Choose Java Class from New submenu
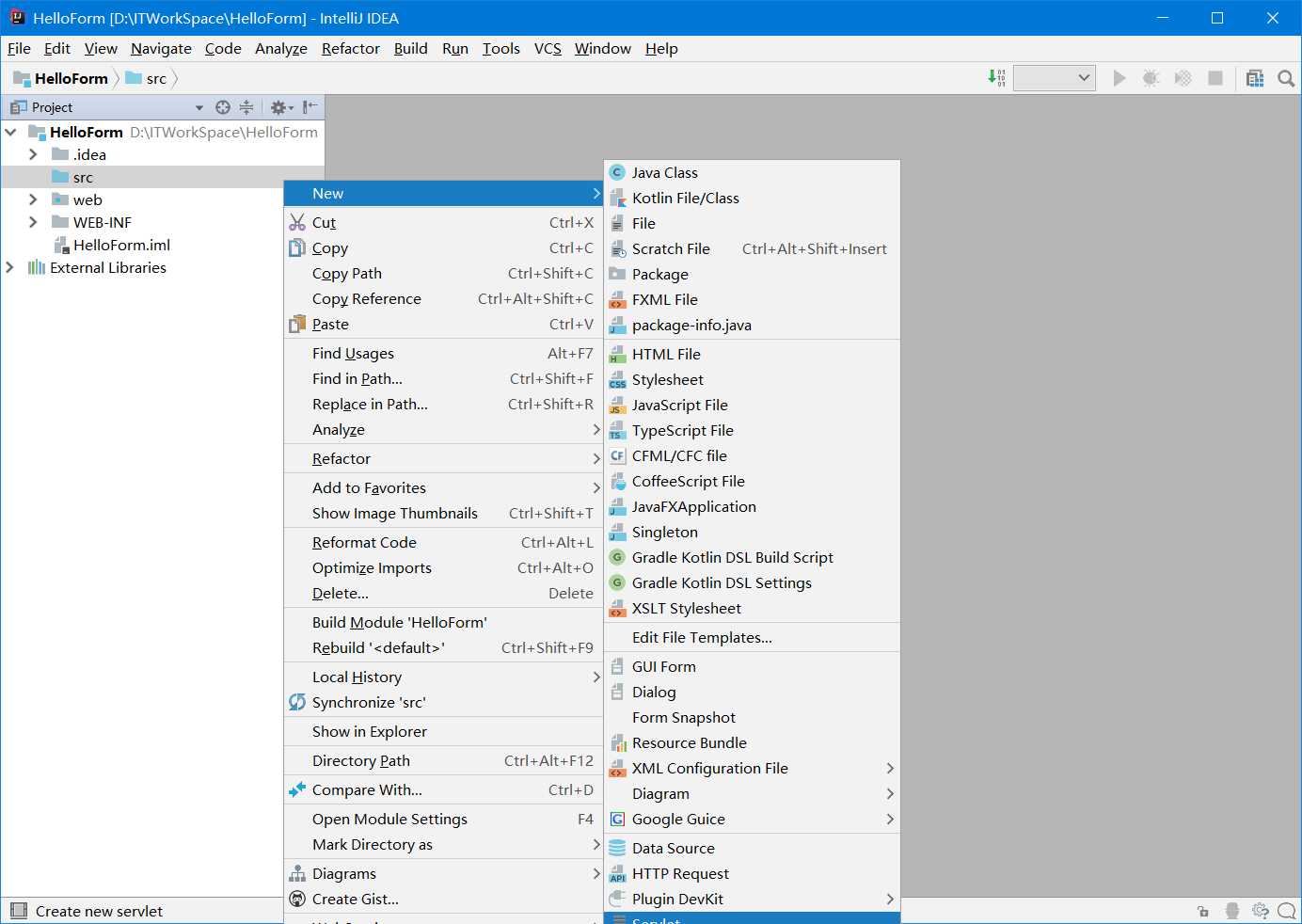Screen dimensions: 1302x924 (x=752, y=172)
